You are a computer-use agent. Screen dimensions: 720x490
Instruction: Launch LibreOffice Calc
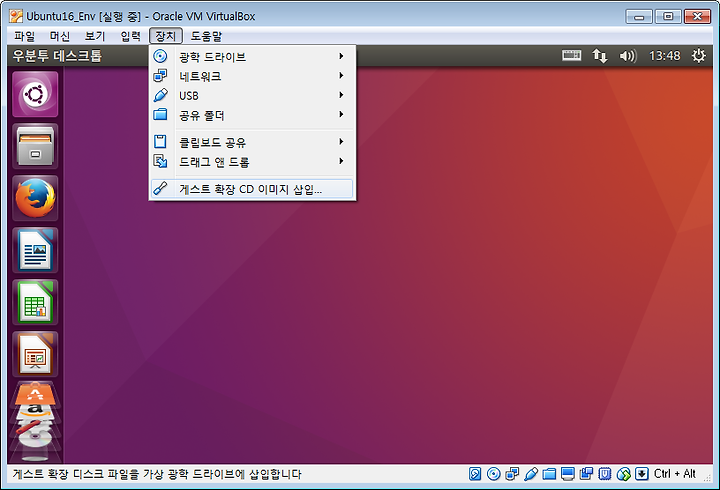(35, 302)
